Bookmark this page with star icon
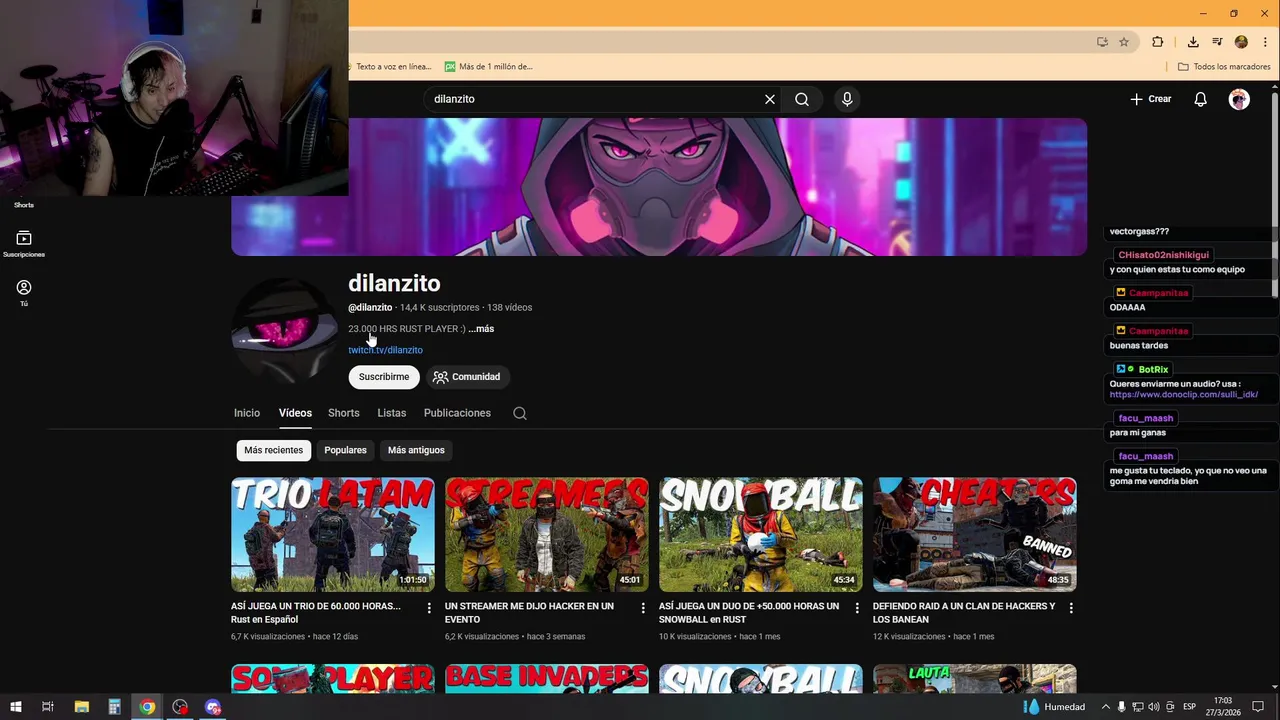The image size is (1280, 720). (x=1124, y=42)
